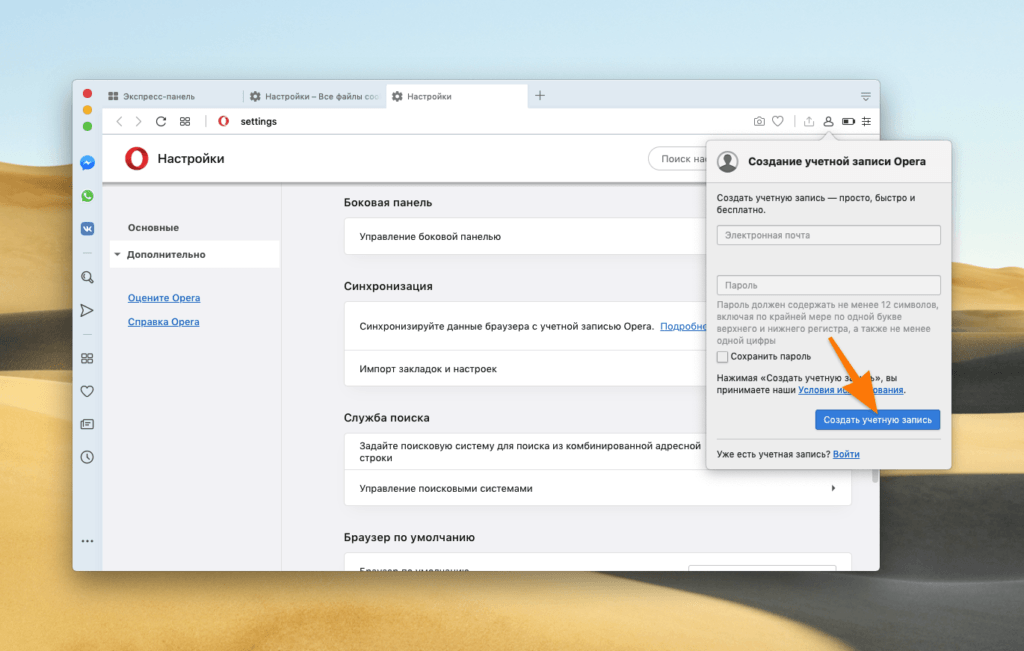Open the bookmarks heart icon in the sidebar

[87, 391]
